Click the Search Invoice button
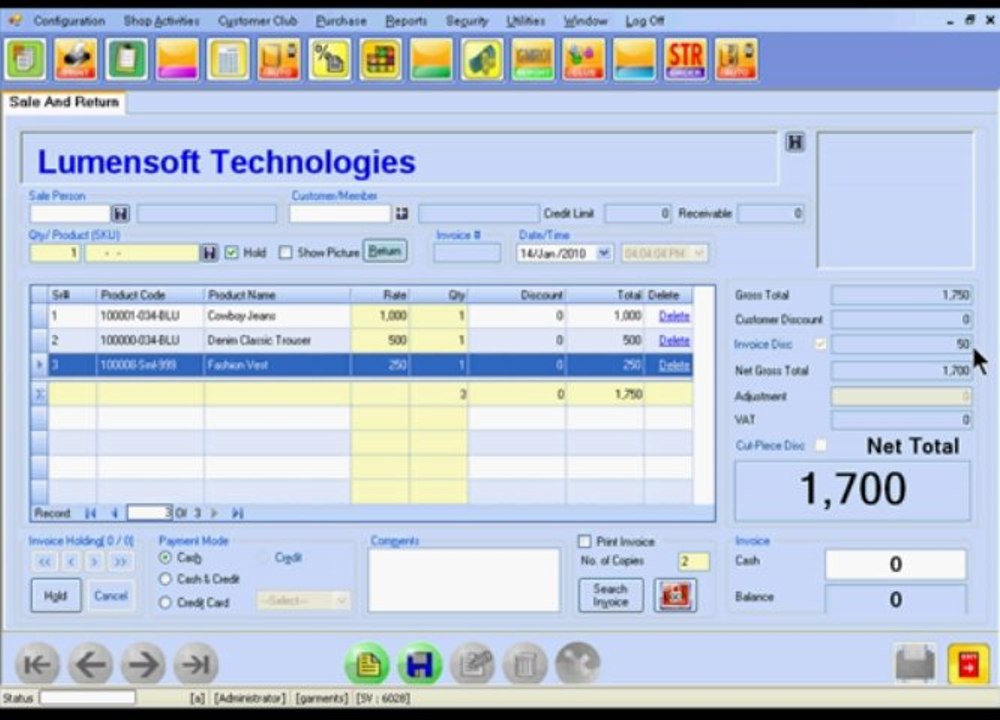1000x720 pixels. (x=610, y=595)
